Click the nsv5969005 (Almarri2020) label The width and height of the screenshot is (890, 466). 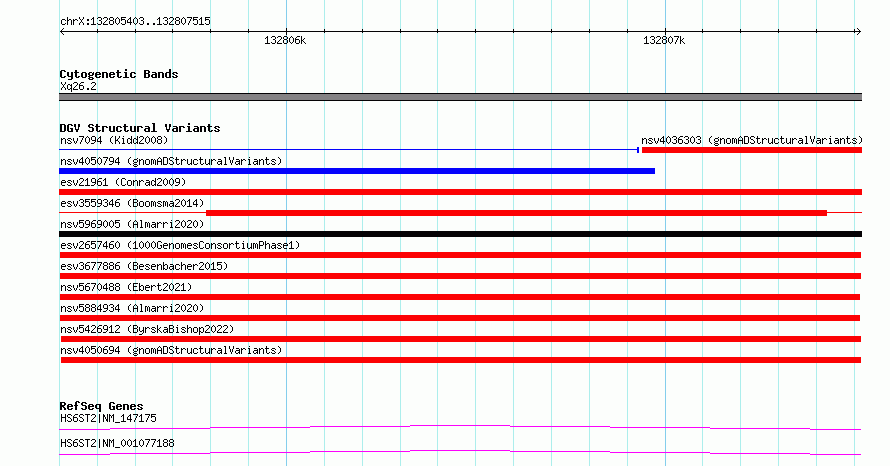(x=132, y=224)
